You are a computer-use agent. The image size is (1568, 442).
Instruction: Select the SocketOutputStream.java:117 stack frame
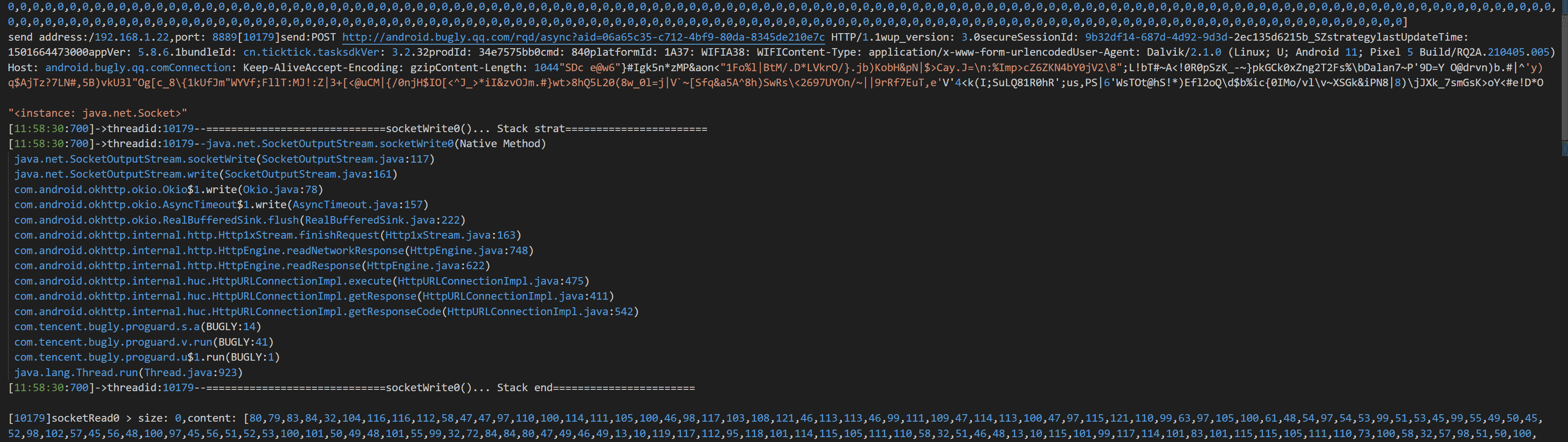(225, 159)
